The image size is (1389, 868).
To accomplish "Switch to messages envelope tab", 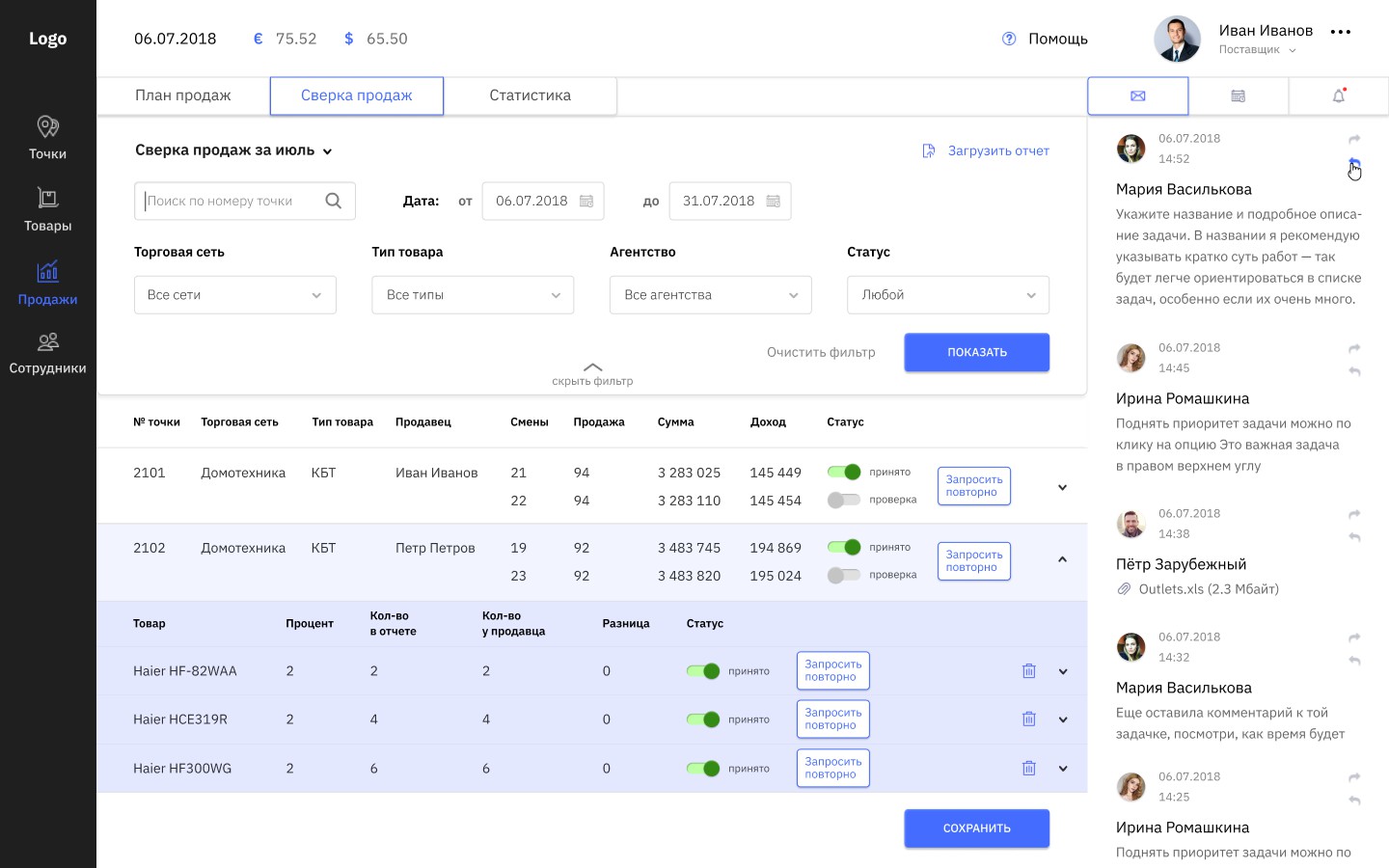I will point(1138,95).
